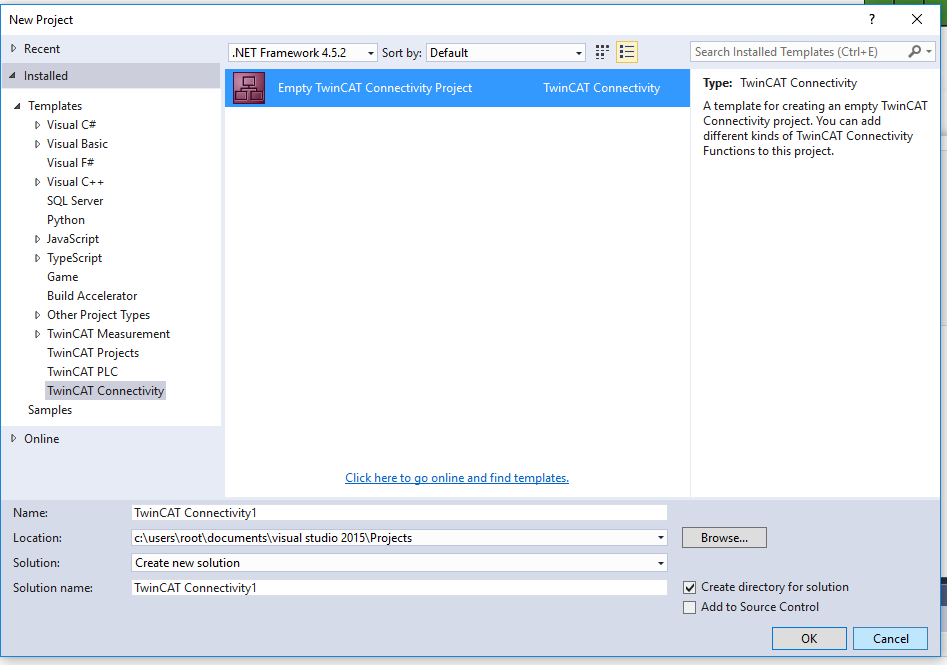Click the project Name input field
The image size is (947, 665).
(x=399, y=513)
